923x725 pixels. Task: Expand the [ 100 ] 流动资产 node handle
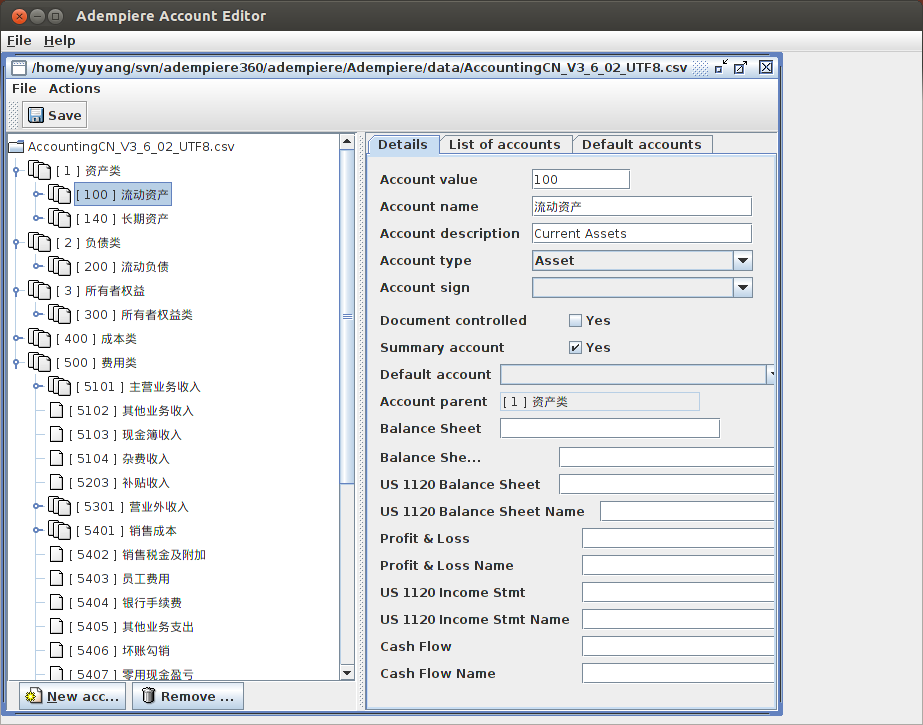[36, 194]
